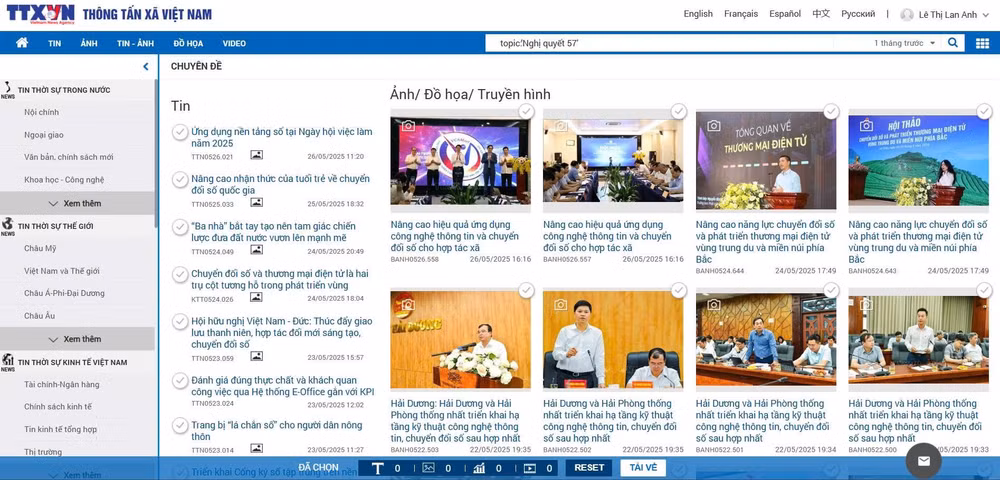Image resolution: width=1000 pixels, height=480 pixels.
Task: Select checkbox of 'Trang bị lá chắn số' article
Action: 180,425
